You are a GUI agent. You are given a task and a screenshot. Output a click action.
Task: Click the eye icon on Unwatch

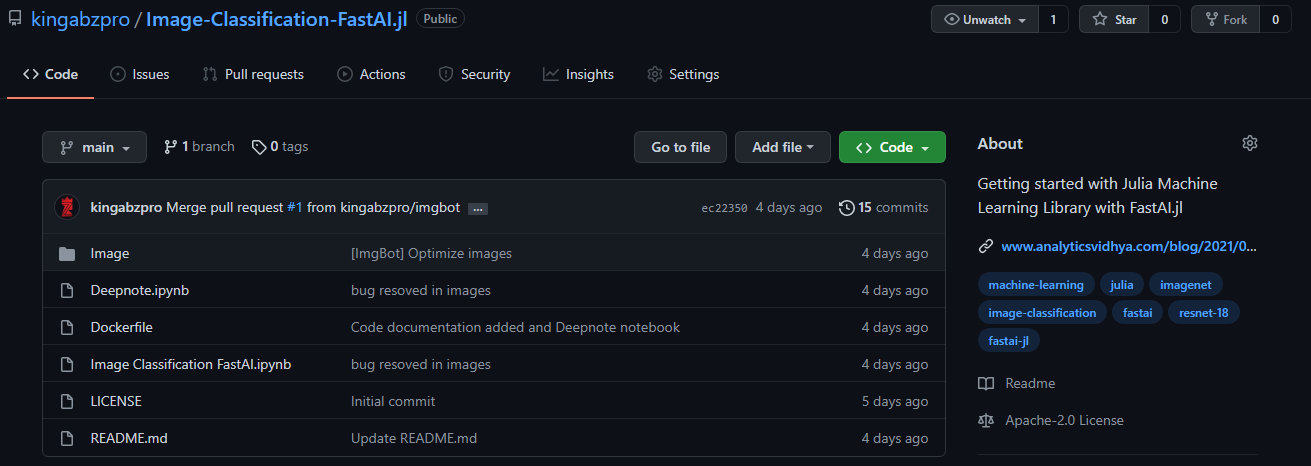coord(951,19)
